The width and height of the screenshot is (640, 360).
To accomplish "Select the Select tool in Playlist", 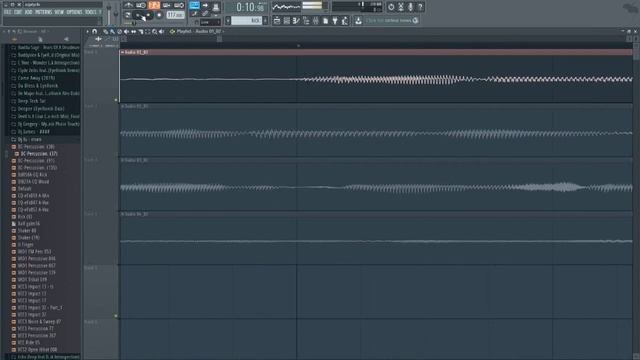I will coord(148,31).
